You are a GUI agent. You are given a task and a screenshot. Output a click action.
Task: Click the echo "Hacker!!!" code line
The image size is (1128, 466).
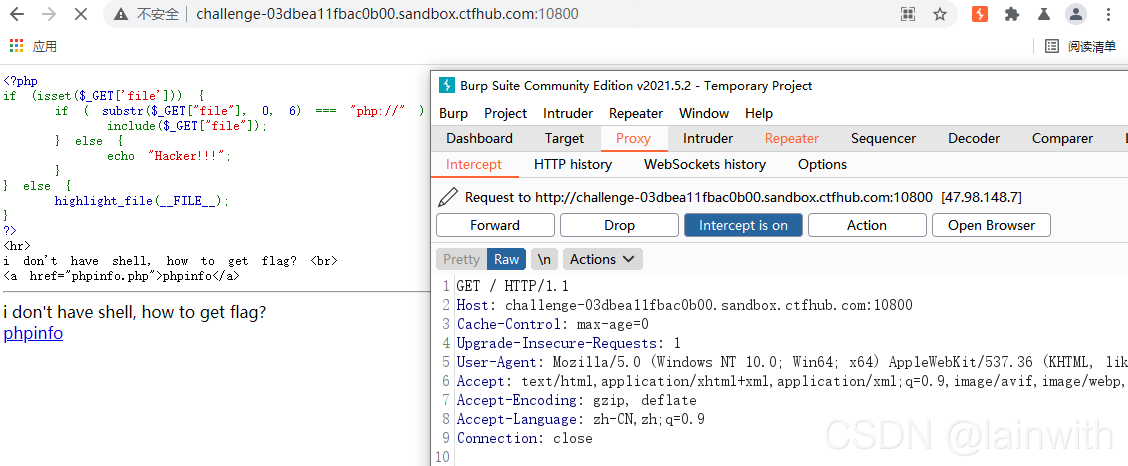169,156
